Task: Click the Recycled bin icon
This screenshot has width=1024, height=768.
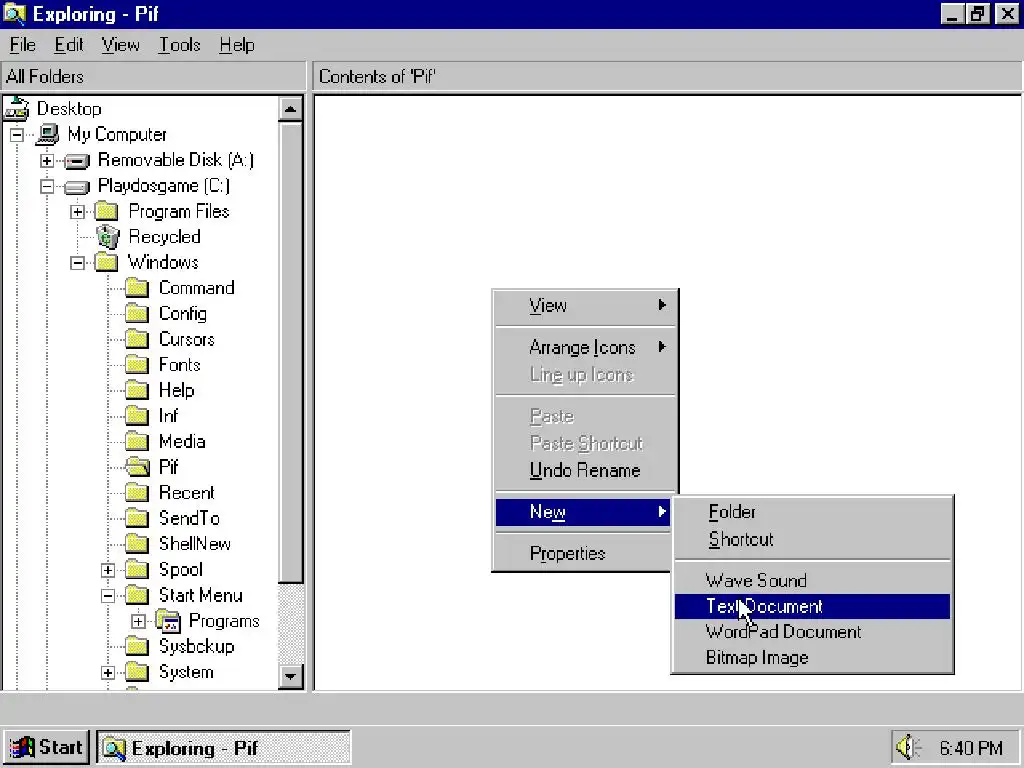Action: tap(108, 237)
